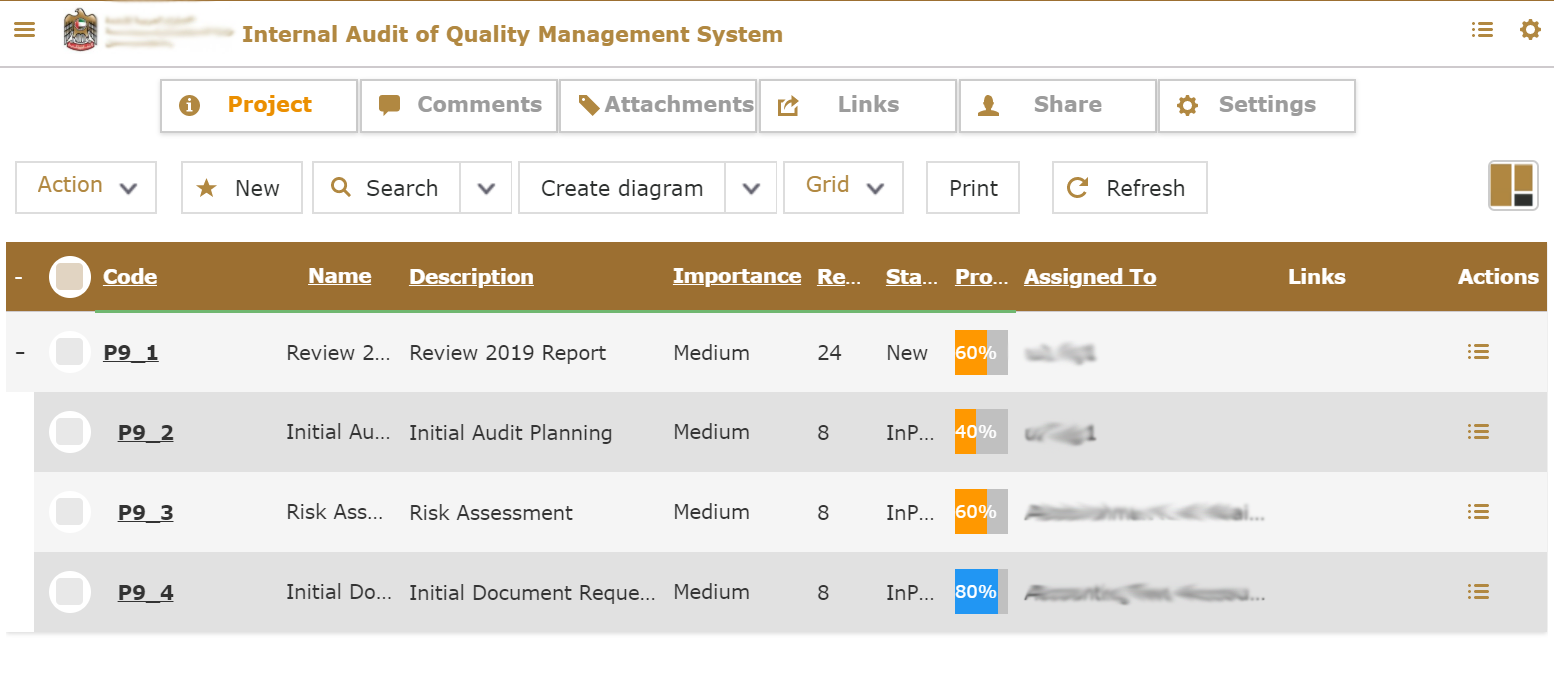Image resolution: width=1554 pixels, height=698 pixels.
Task: Open actions menu icon for P9_4
Action: pos(1478,592)
